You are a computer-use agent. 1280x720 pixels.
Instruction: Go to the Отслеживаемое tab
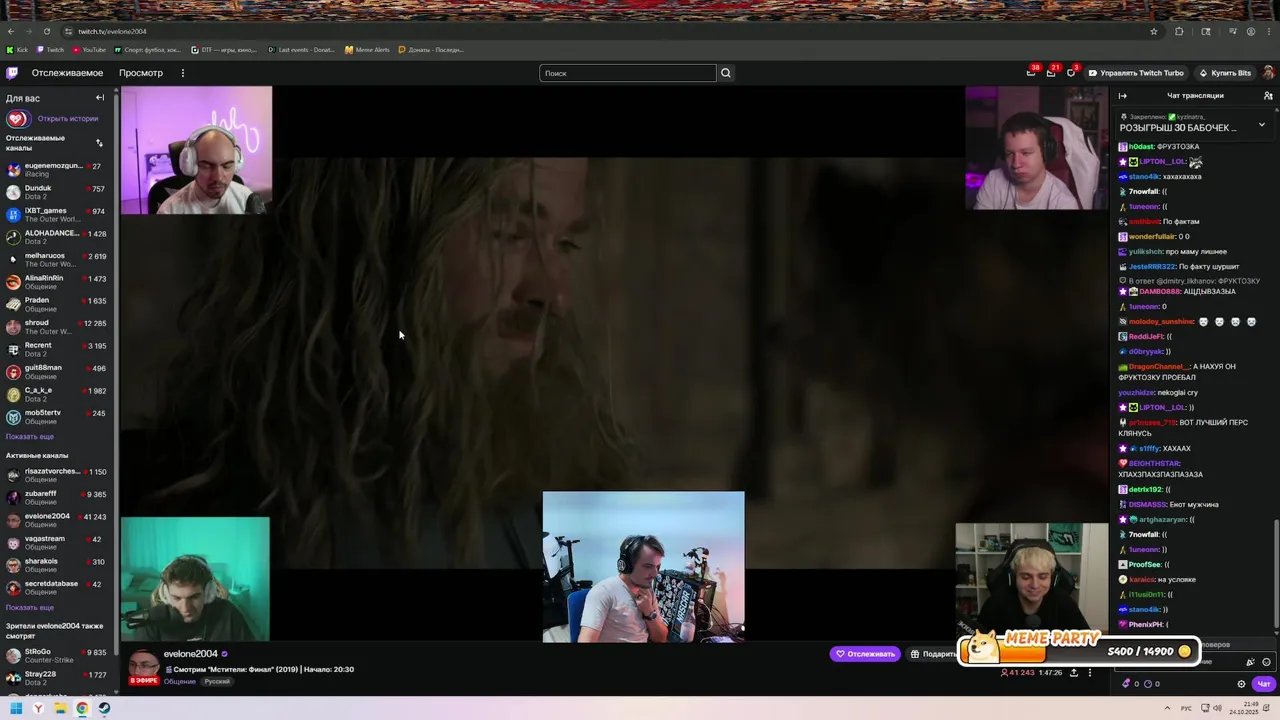[x=67, y=73]
